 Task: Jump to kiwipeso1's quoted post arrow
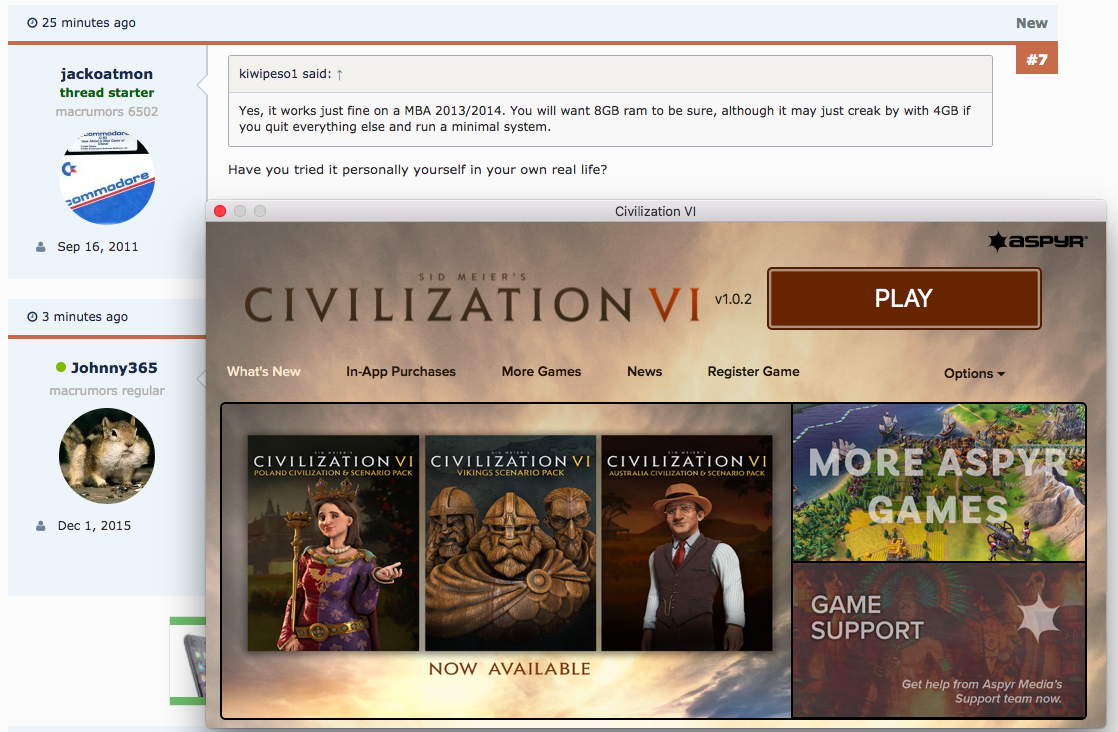point(339,74)
